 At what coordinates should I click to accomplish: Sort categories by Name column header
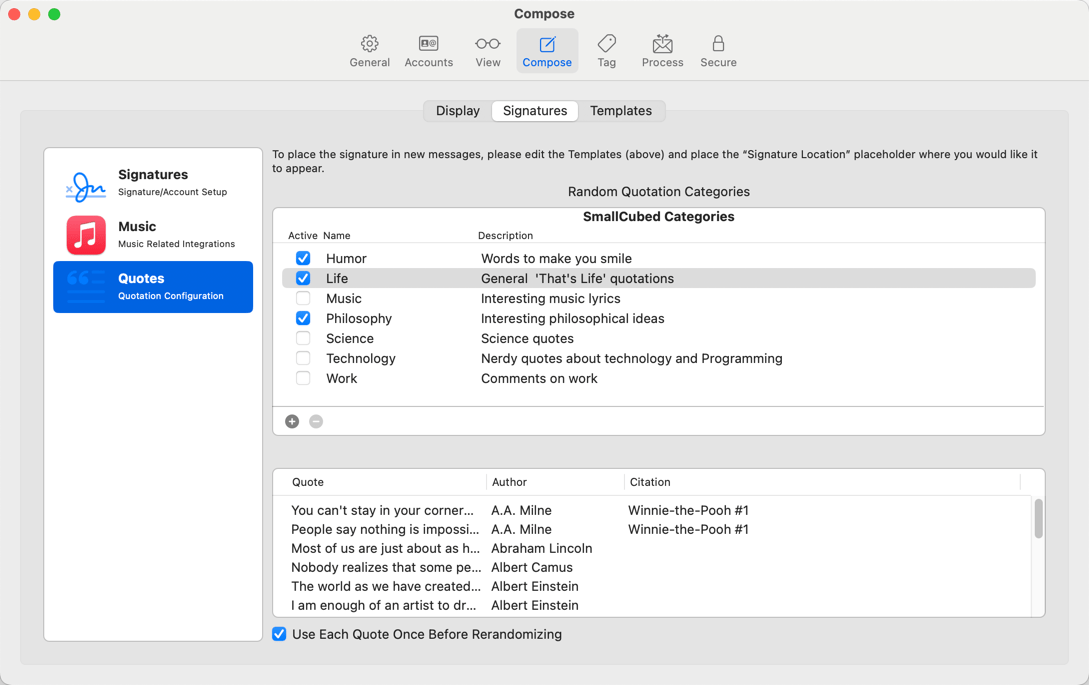point(337,236)
